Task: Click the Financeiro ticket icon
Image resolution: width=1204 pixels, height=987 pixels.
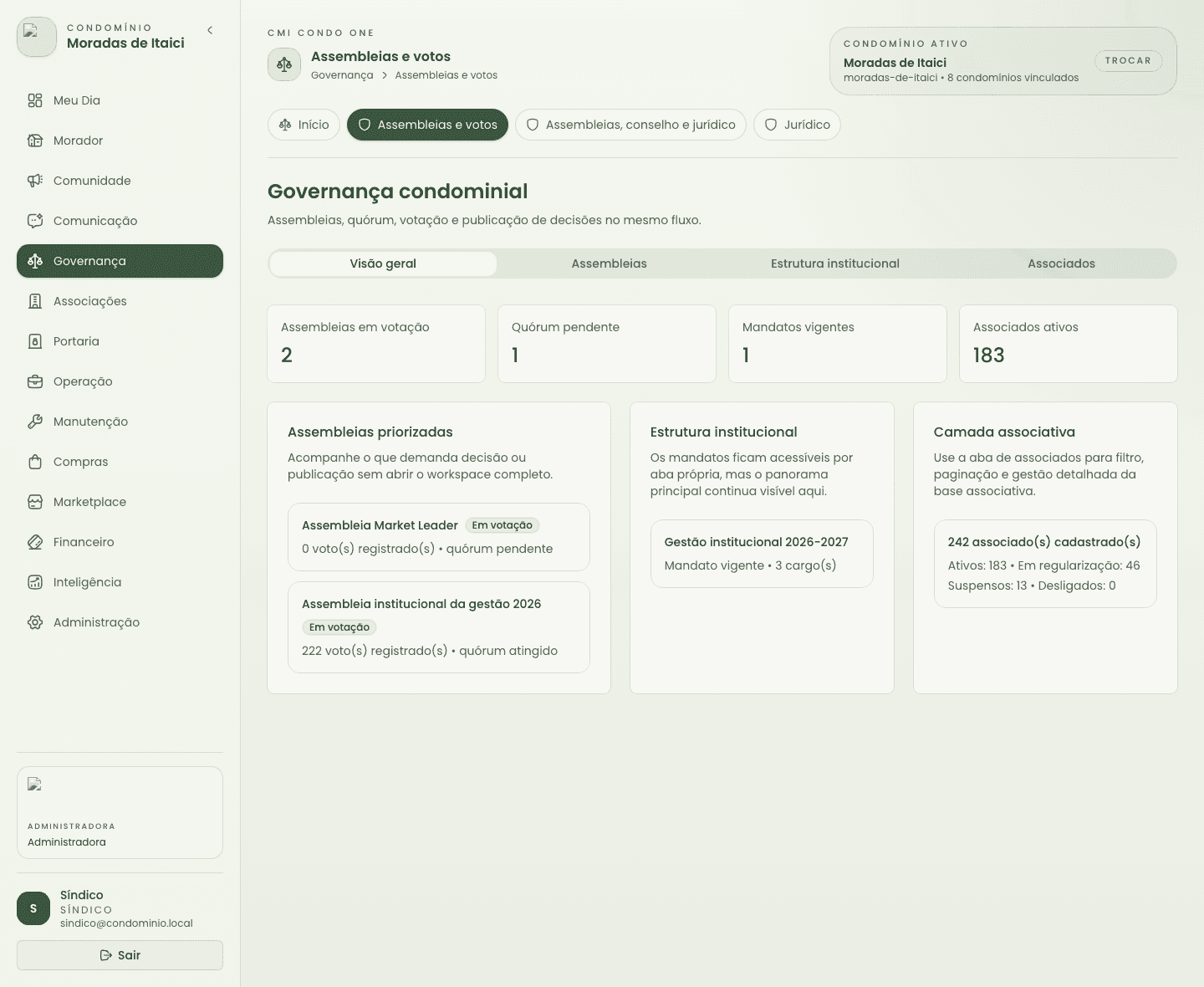Action: 35,542
